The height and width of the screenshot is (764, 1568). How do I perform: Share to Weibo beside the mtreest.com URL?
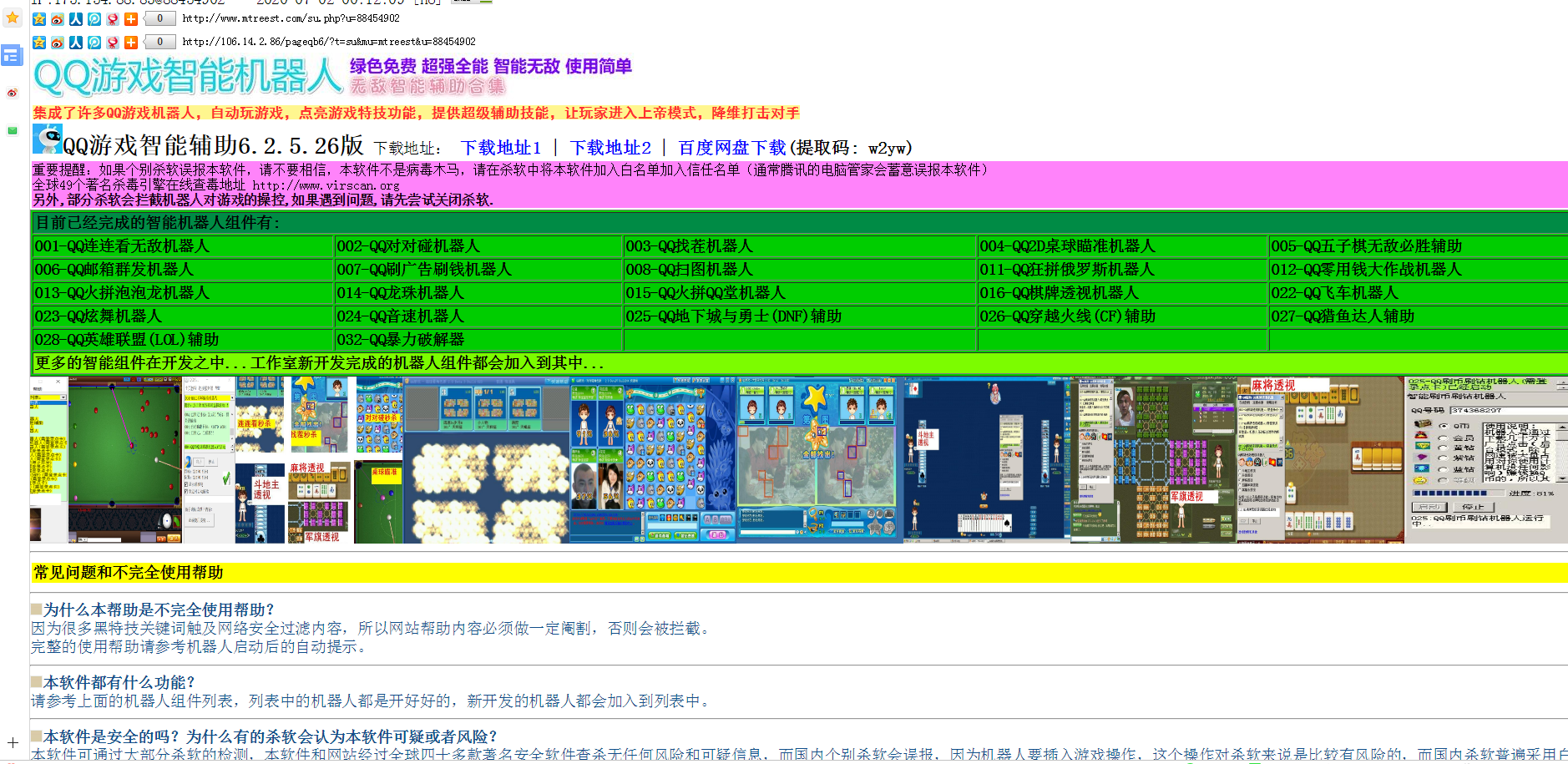point(58,19)
